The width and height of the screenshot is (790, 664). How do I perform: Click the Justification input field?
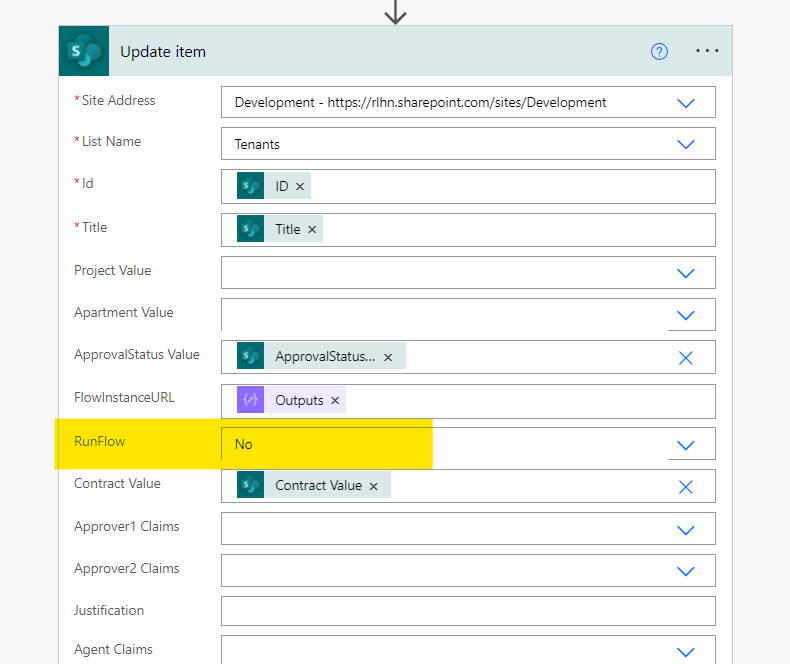(x=467, y=611)
